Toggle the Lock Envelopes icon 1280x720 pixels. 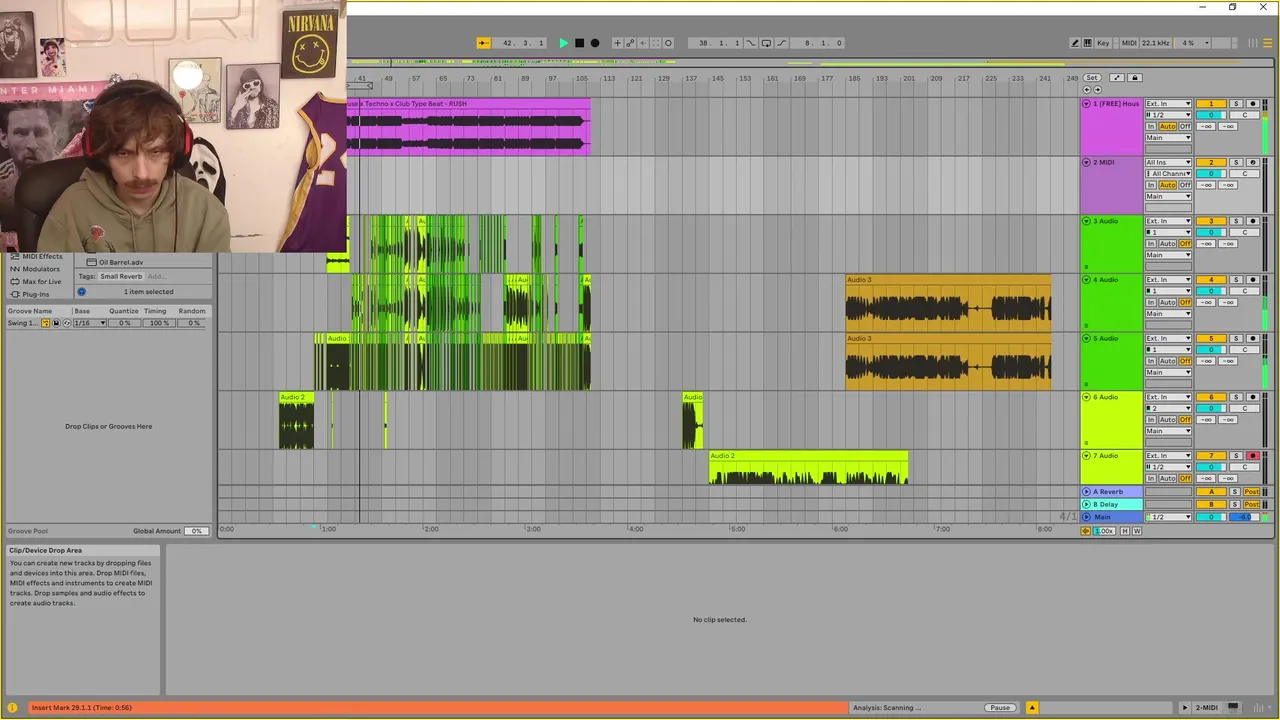(1134, 78)
